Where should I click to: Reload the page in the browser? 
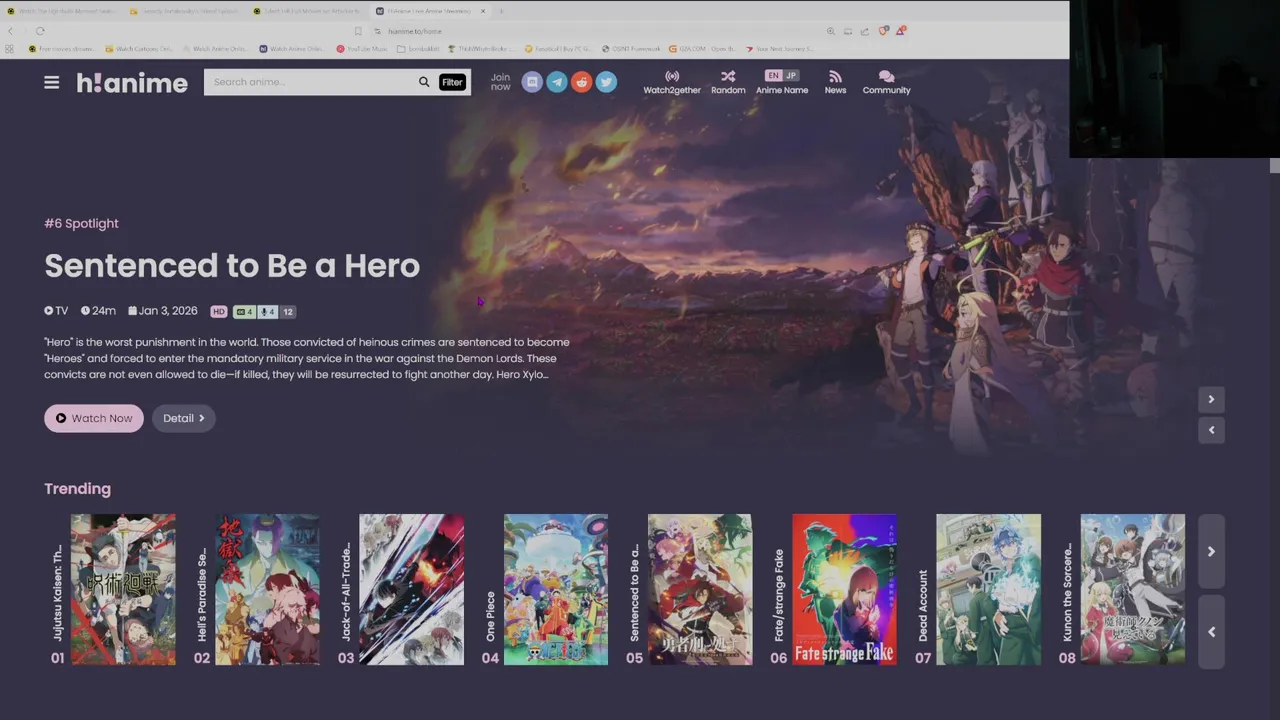[40, 31]
